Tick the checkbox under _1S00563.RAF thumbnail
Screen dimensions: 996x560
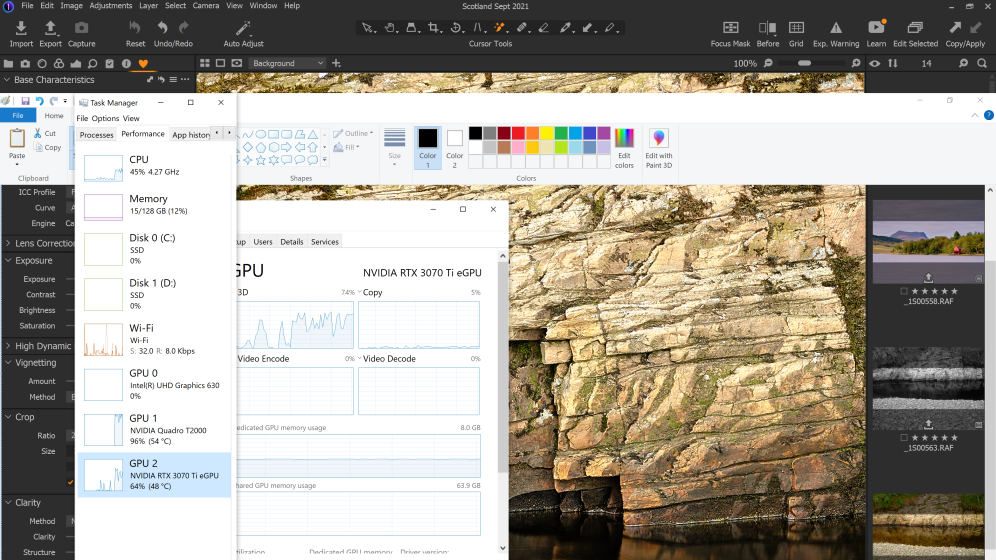[x=904, y=438]
